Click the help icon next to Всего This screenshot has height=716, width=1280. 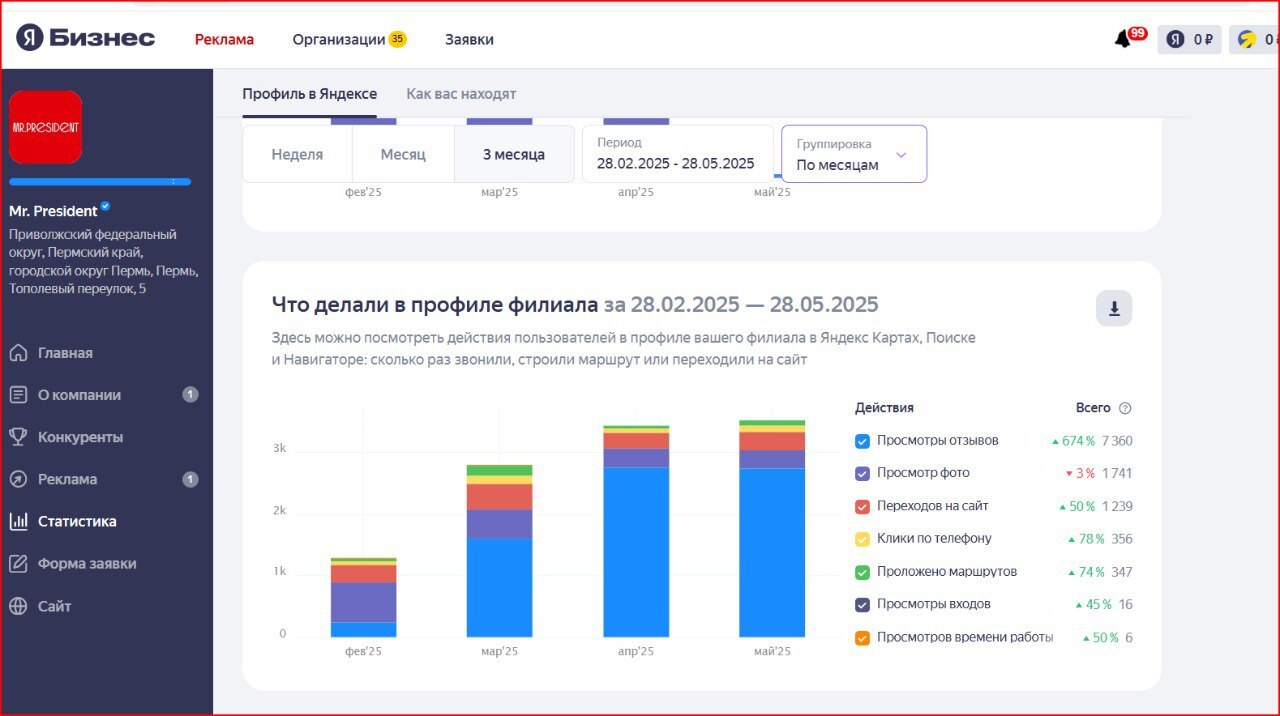[1125, 408]
